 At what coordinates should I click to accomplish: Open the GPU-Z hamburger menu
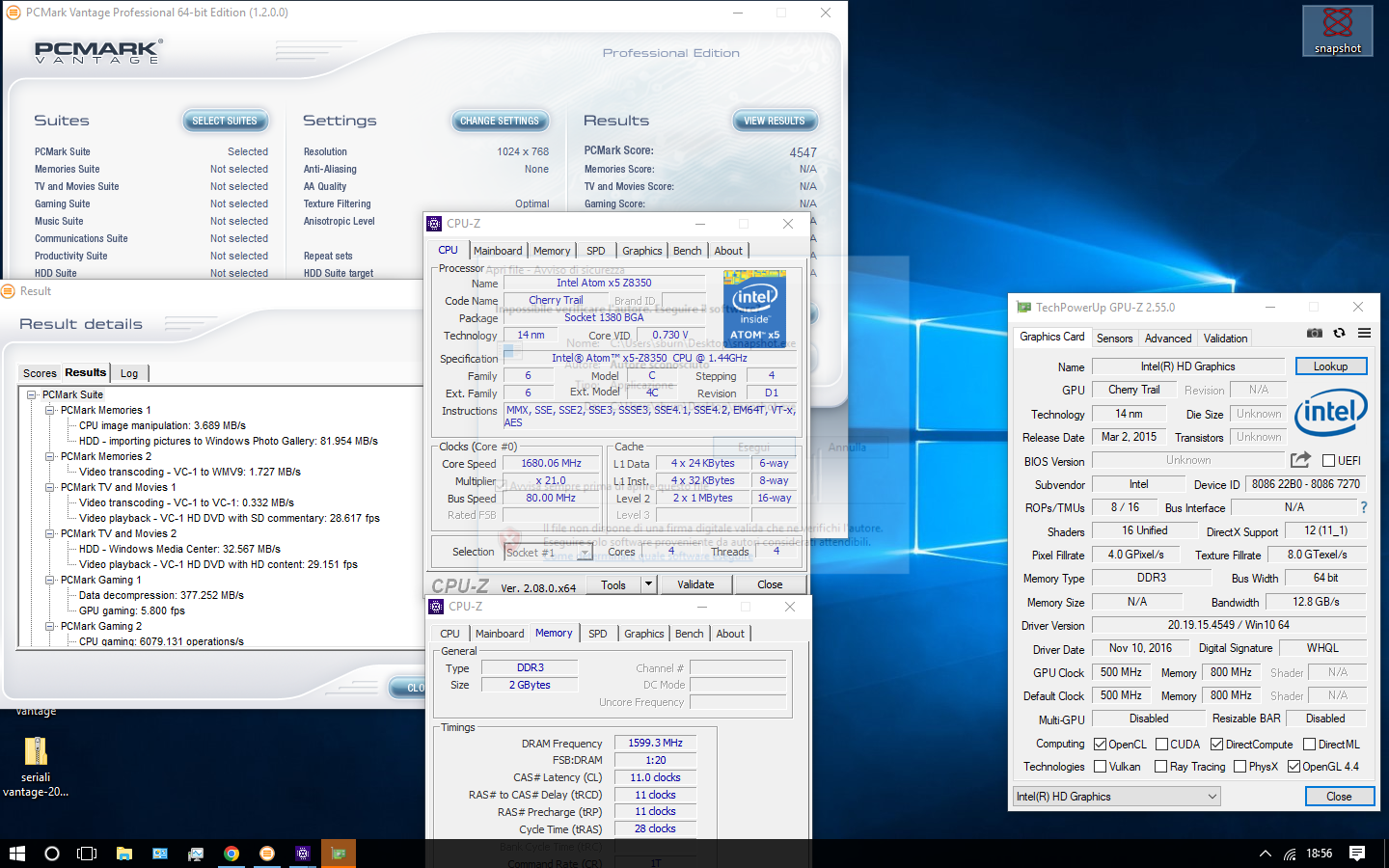pyautogui.click(x=1364, y=333)
